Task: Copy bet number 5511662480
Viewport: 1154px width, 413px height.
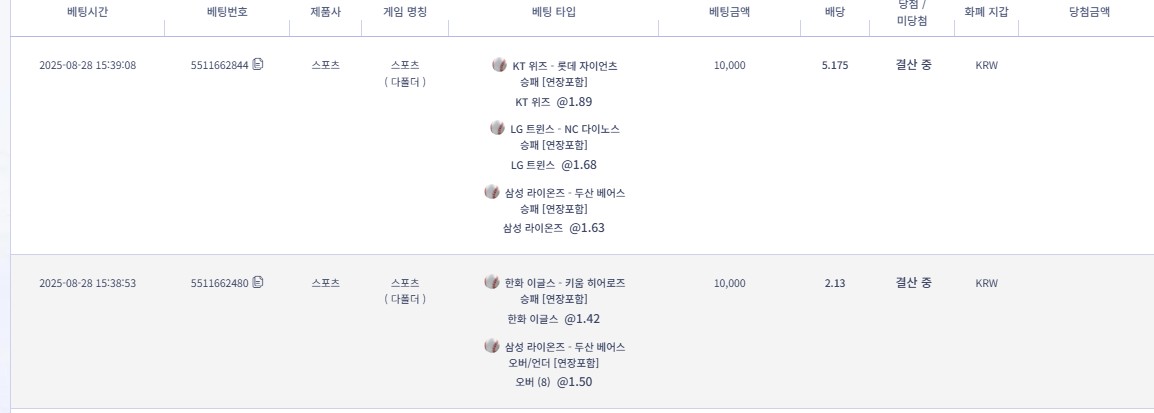Action: tap(258, 283)
